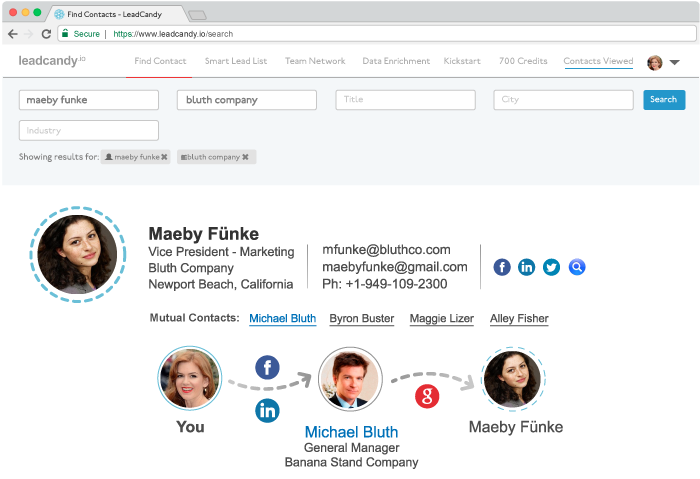Click Maeby Fünke's small photo in the path
The image size is (700, 479).
[512, 378]
